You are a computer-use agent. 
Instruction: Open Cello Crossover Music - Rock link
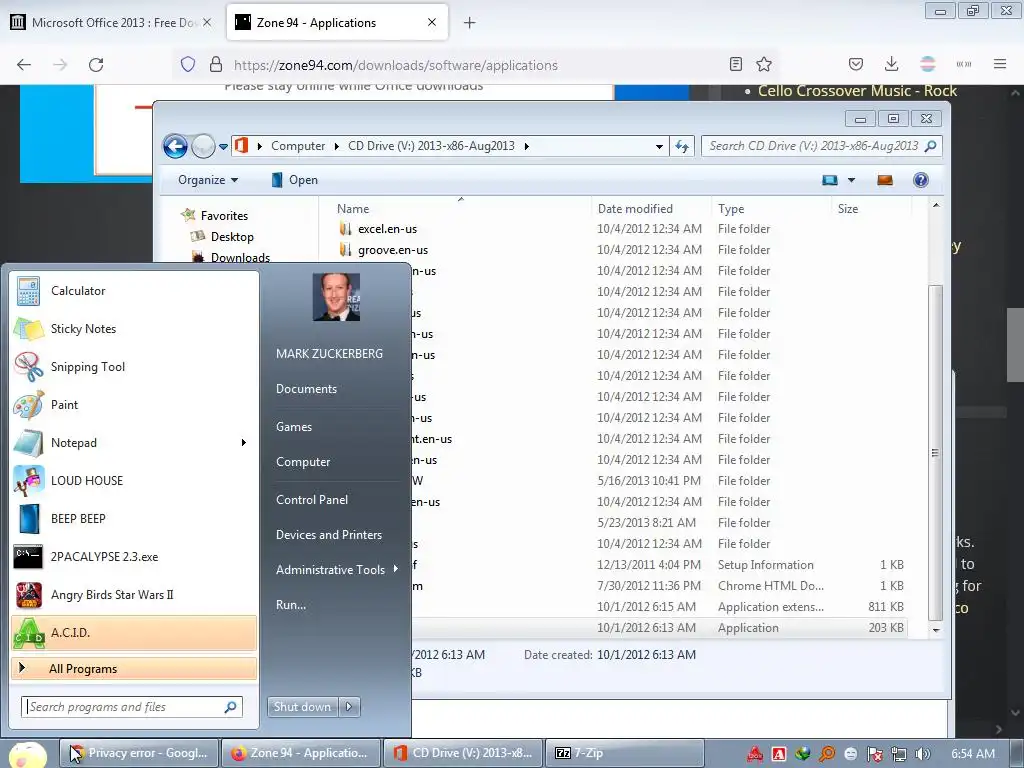click(857, 91)
